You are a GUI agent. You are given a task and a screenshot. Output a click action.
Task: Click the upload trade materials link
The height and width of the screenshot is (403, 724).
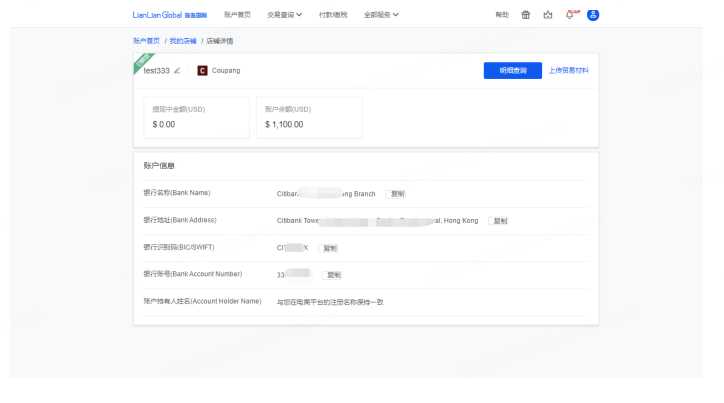pyautogui.click(x=568, y=71)
